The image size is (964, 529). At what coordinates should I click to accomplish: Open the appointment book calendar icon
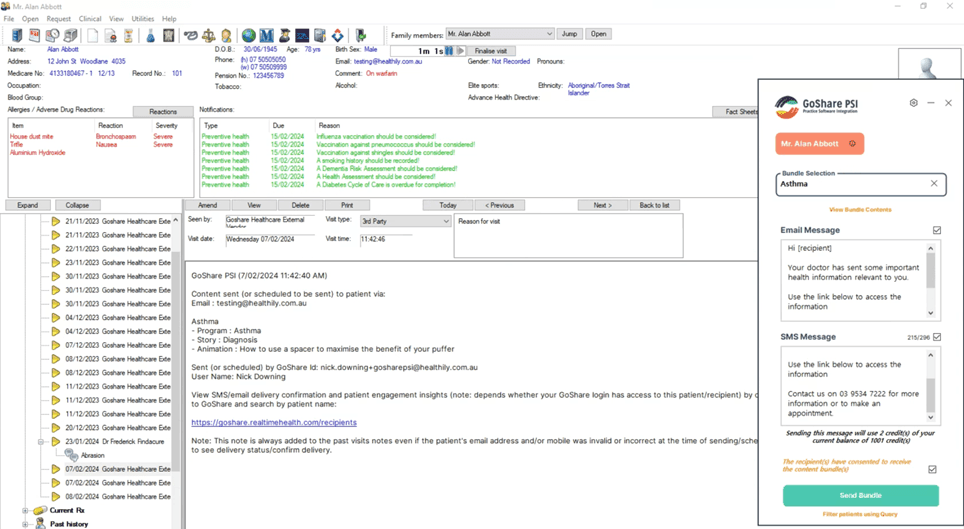(x=35, y=35)
